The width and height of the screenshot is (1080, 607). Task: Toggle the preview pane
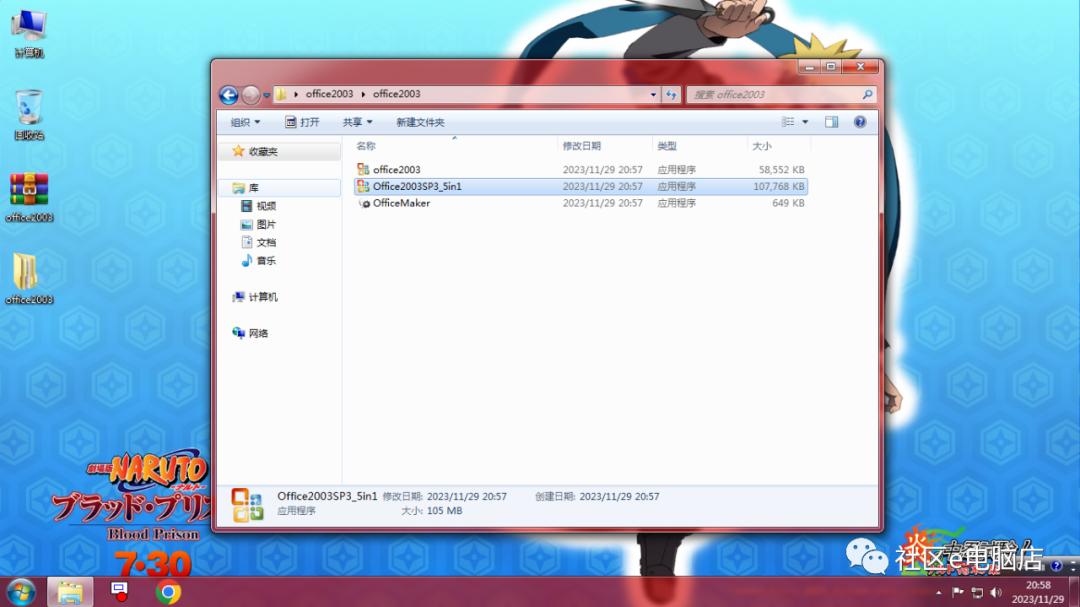coord(831,121)
